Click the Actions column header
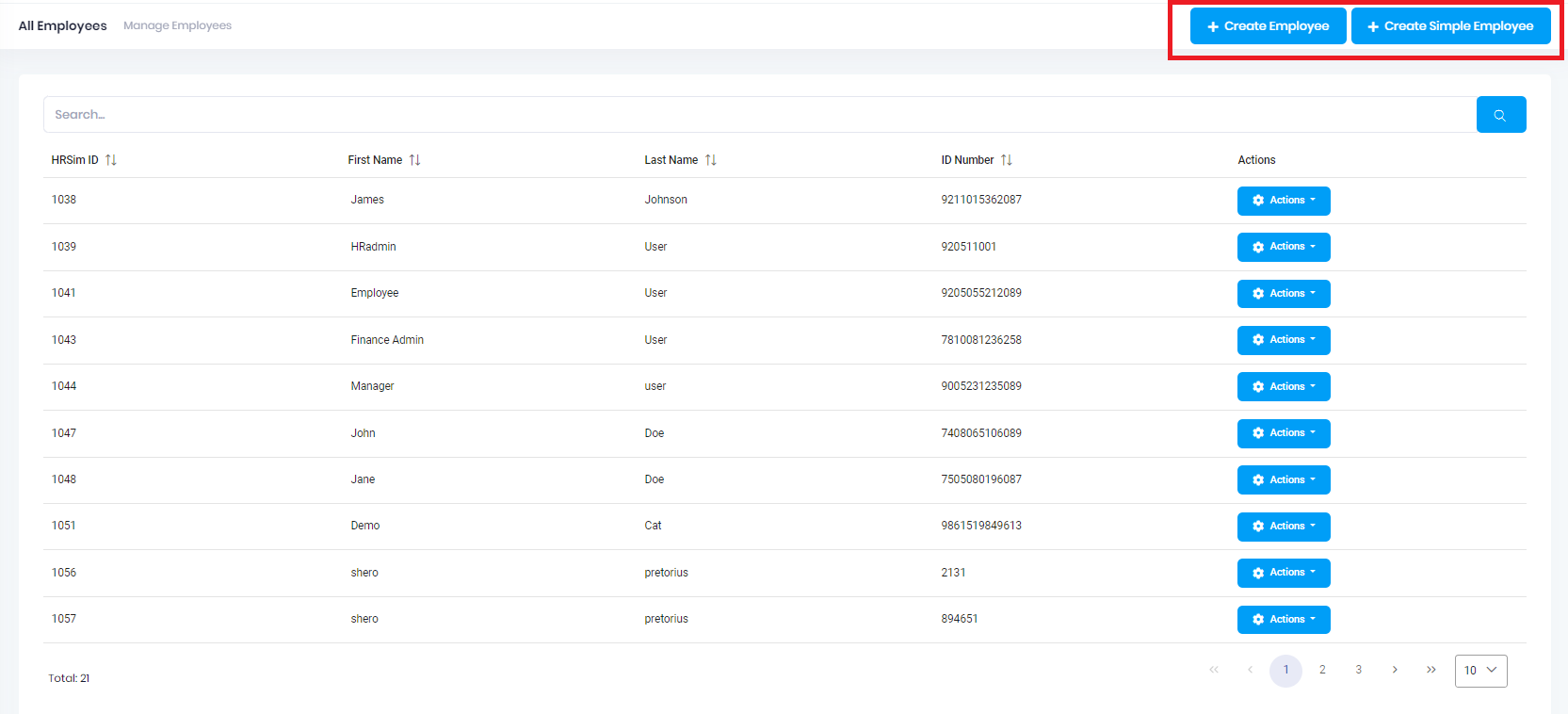The image size is (1568, 714). click(x=1256, y=160)
